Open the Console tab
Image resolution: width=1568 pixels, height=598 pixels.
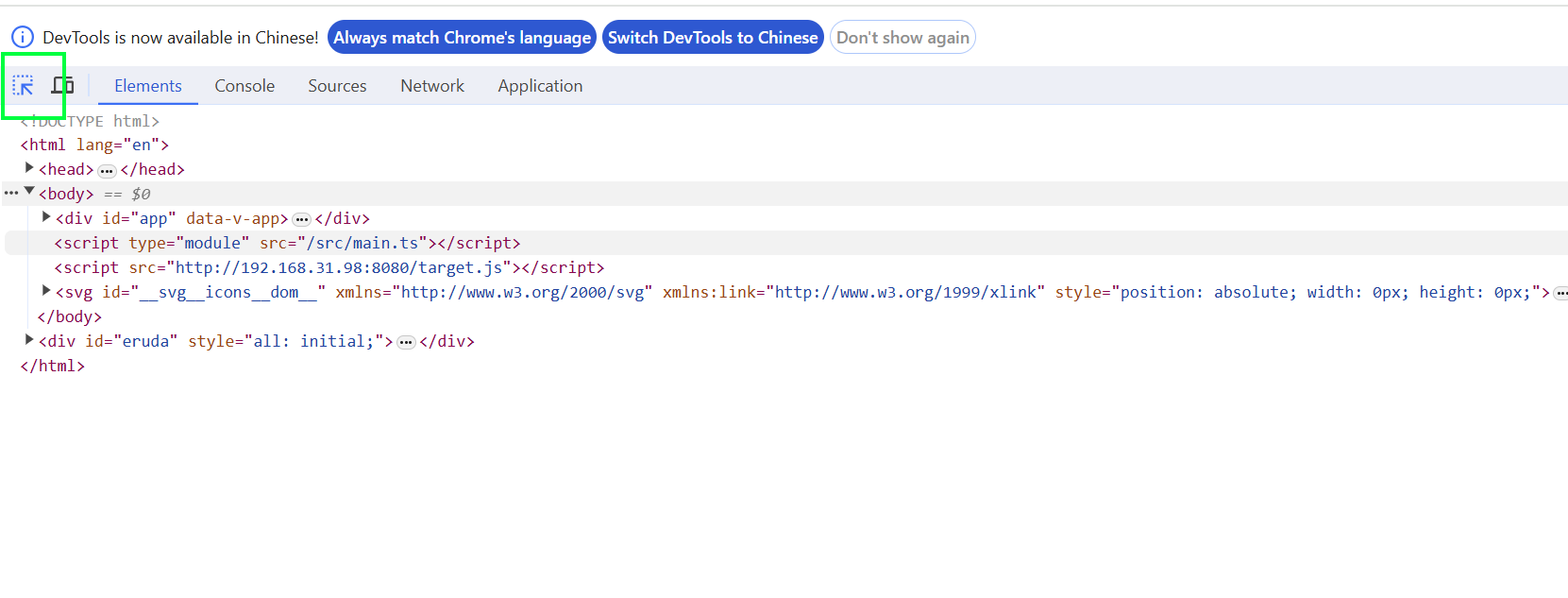click(x=244, y=86)
